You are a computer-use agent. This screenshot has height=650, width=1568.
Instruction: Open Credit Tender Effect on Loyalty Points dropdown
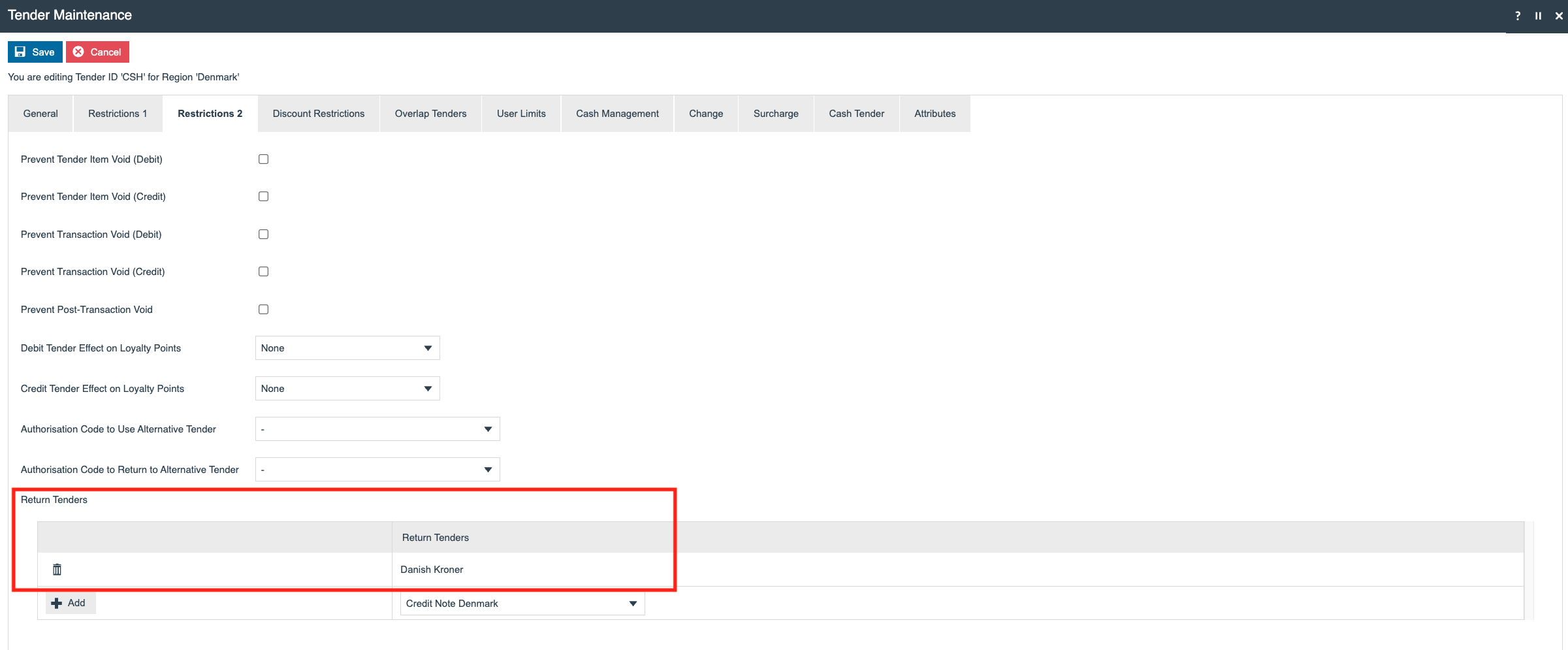point(347,389)
